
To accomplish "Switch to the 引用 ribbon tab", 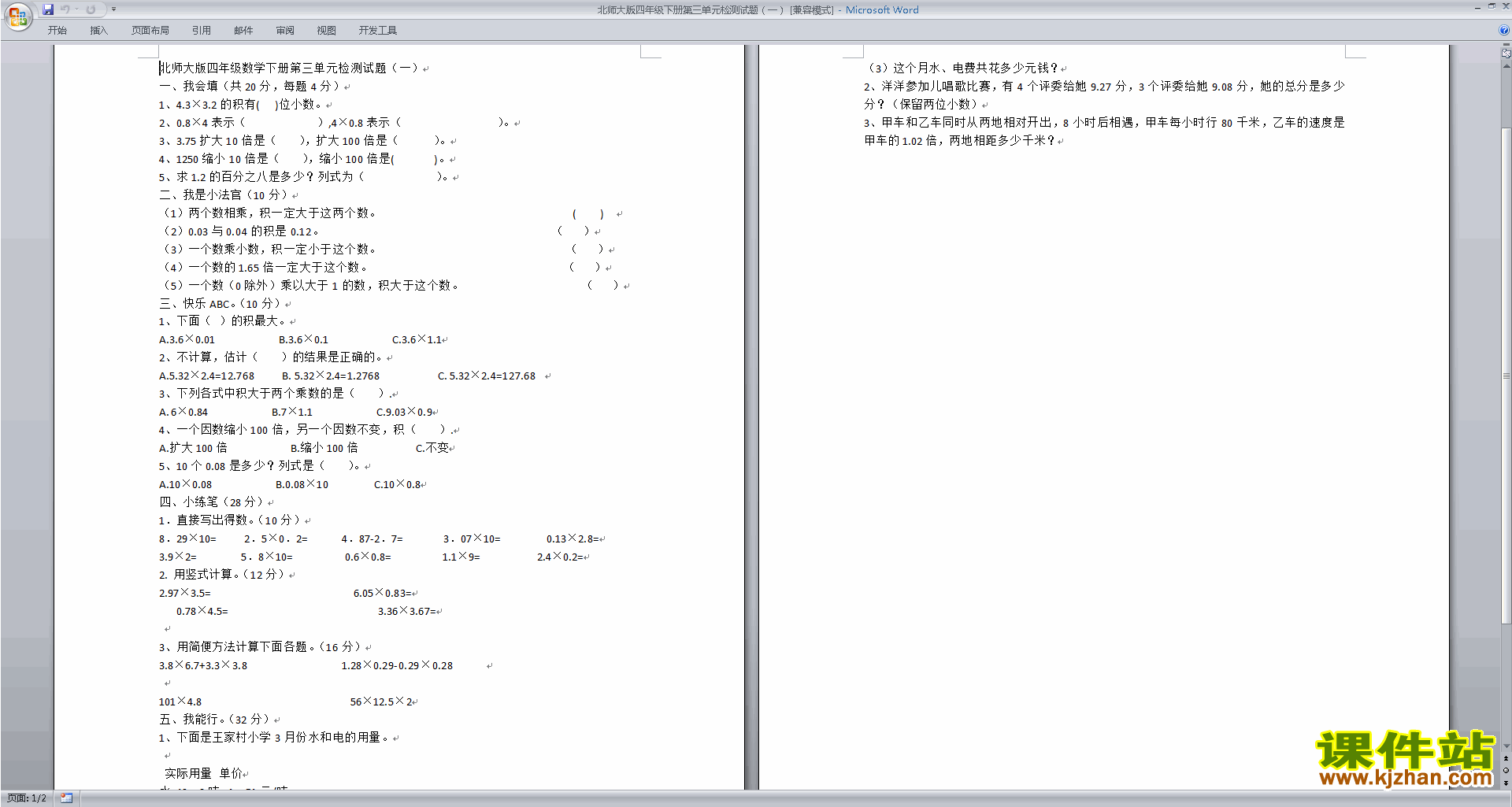I will pyautogui.click(x=201, y=31).
